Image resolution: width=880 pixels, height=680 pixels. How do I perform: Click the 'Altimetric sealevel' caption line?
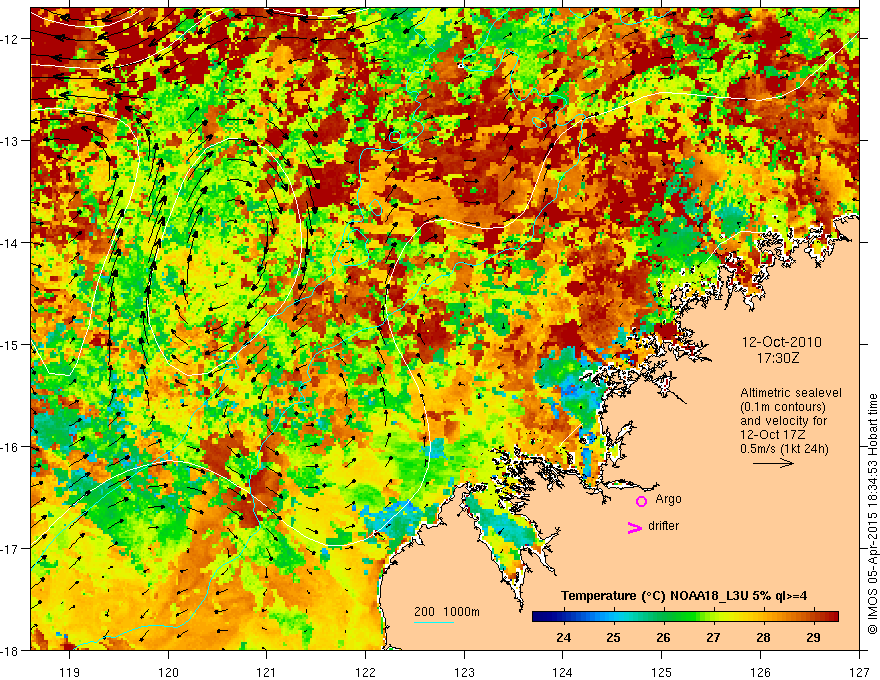791,393
